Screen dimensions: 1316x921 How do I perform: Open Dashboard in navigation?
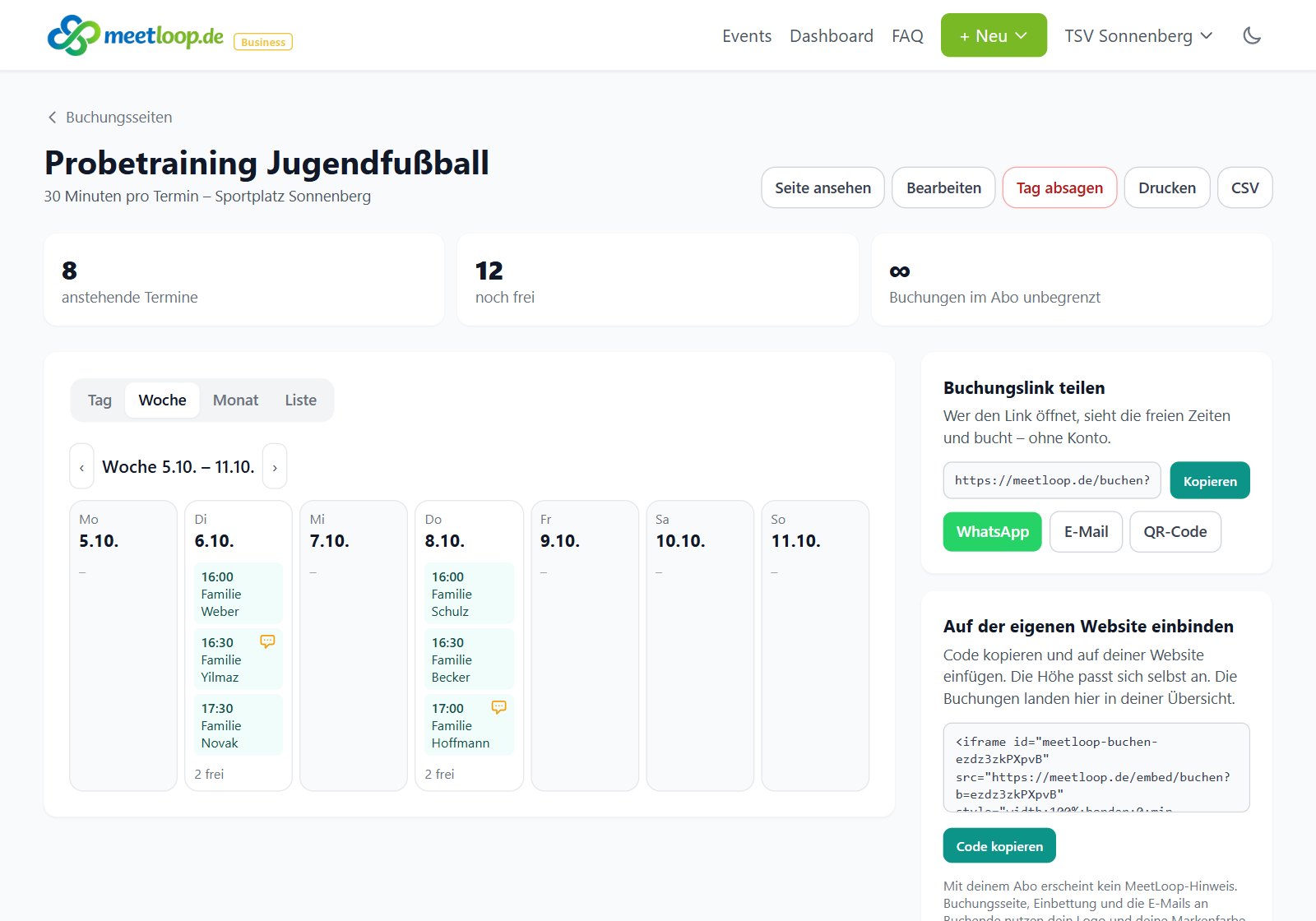click(x=832, y=36)
